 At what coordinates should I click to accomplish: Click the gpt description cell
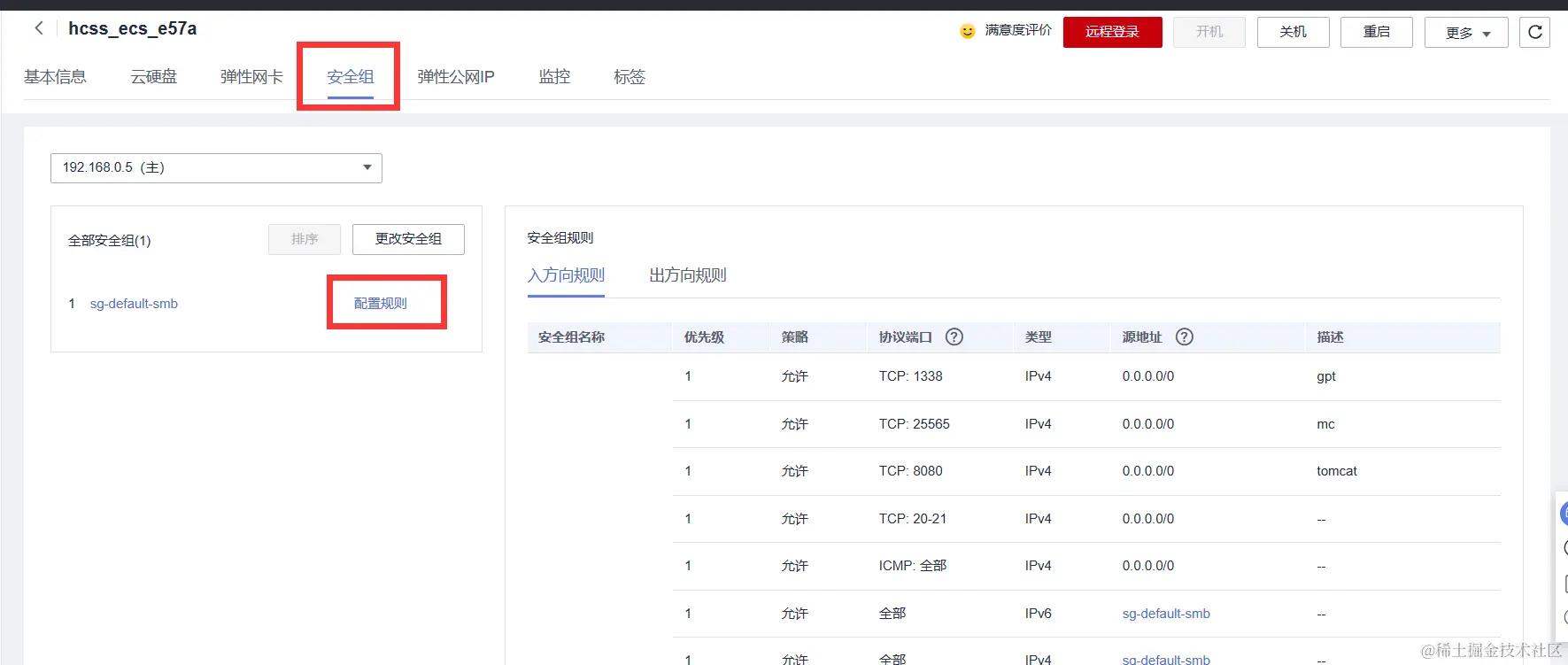(1326, 376)
